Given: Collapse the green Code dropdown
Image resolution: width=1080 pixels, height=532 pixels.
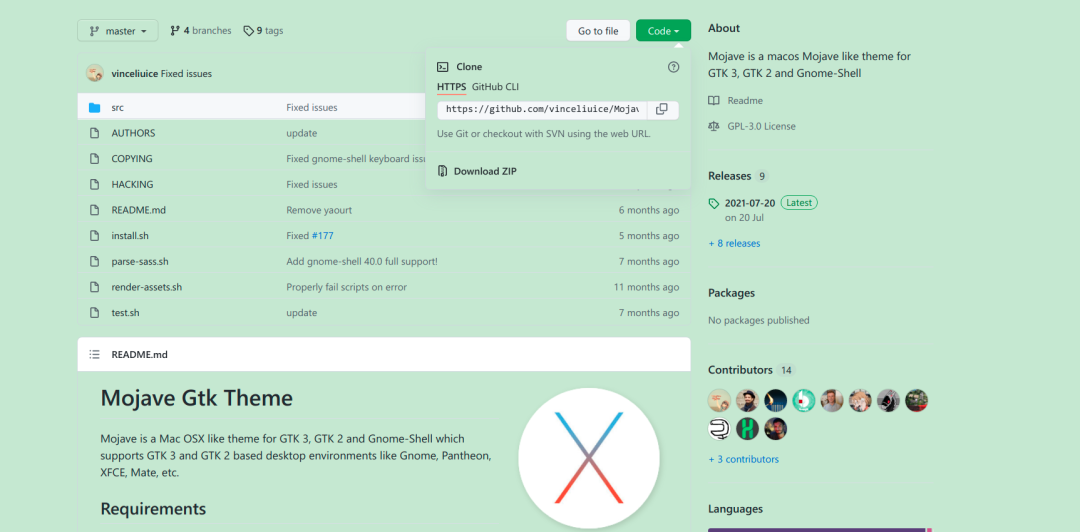Looking at the screenshot, I should [663, 31].
